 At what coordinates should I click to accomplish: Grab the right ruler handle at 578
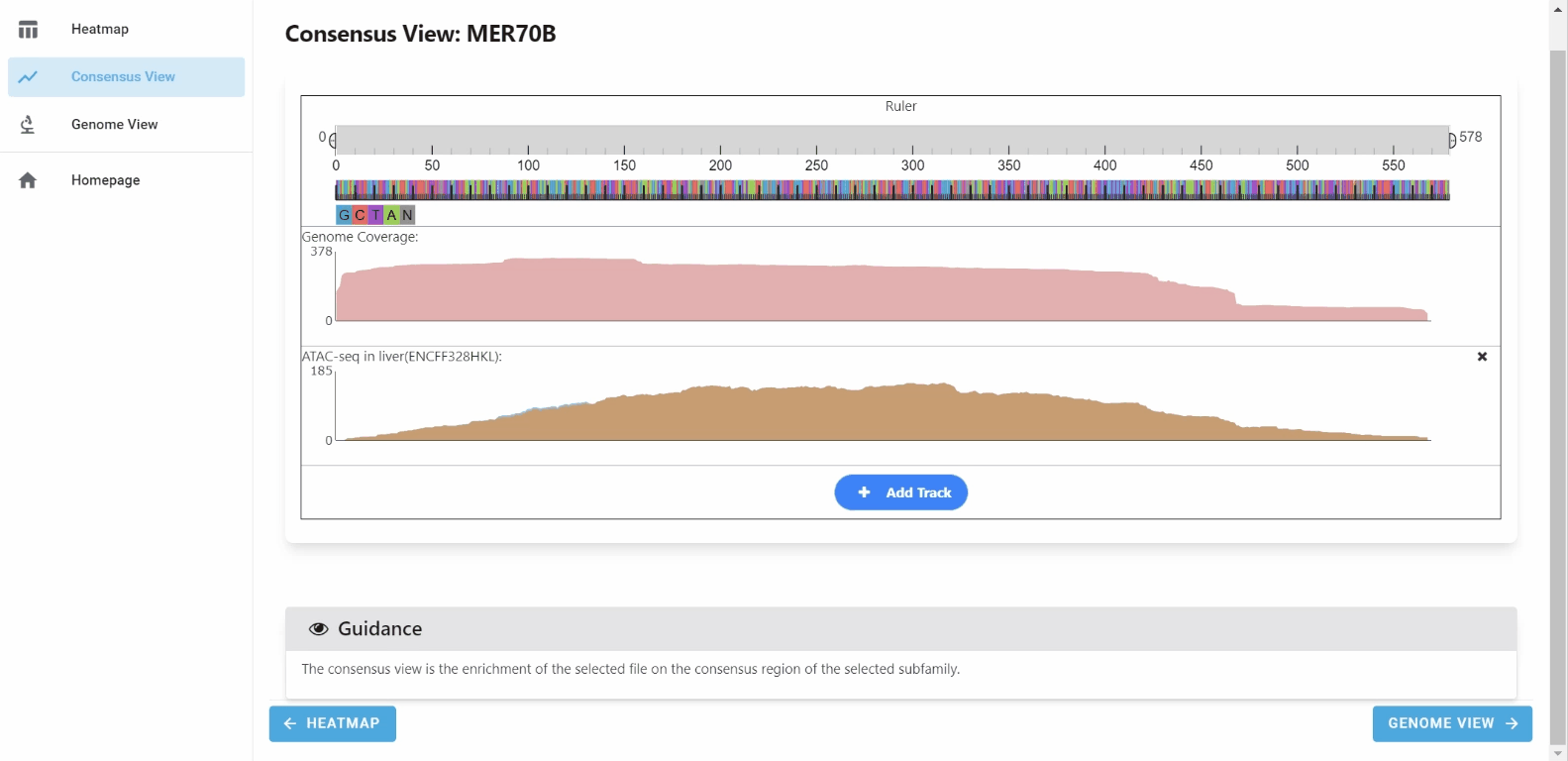[1452, 141]
